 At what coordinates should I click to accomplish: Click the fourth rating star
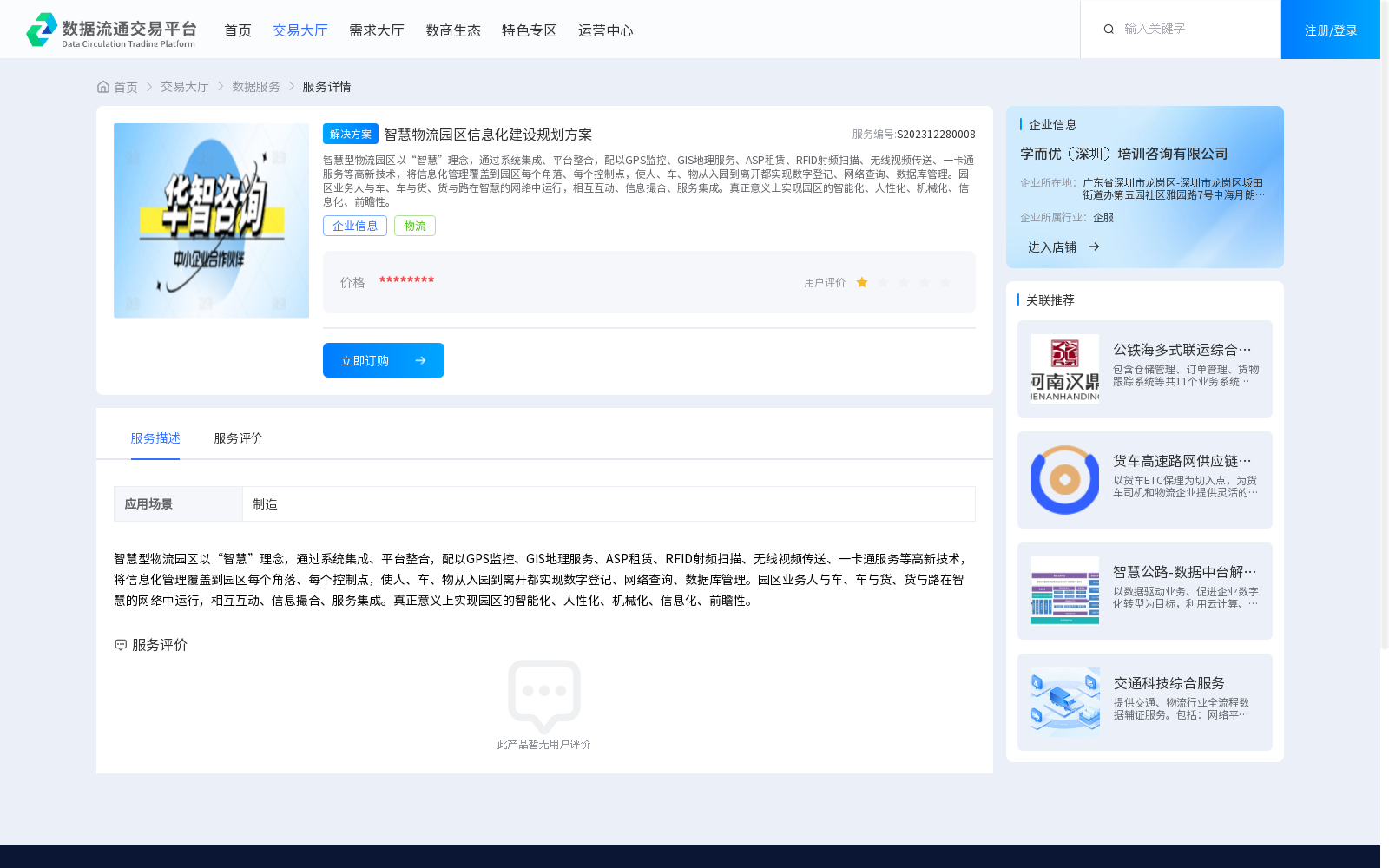pyautogui.click(x=925, y=282)
